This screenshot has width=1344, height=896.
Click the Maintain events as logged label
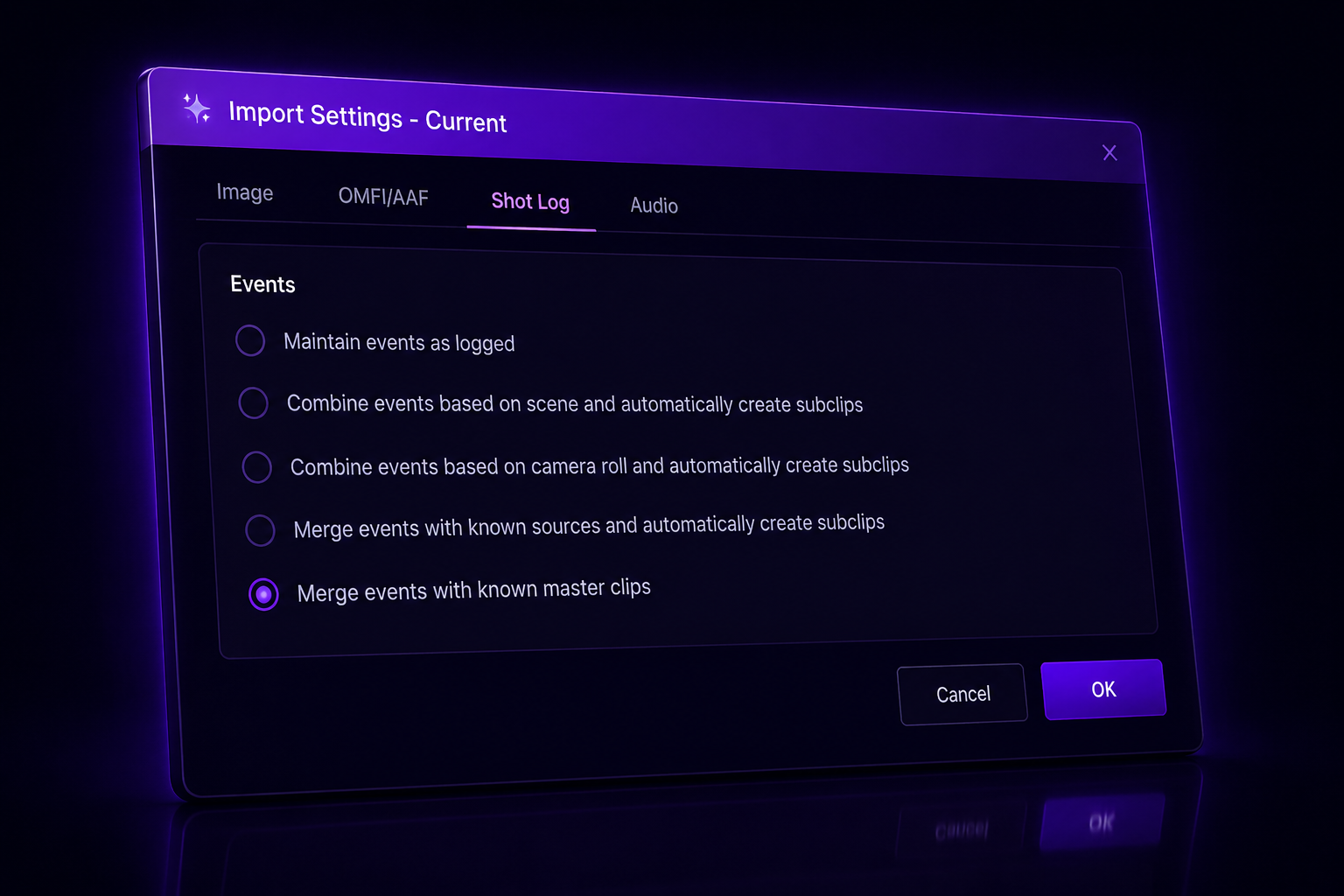pyautogui.click(x=399, y=343)
